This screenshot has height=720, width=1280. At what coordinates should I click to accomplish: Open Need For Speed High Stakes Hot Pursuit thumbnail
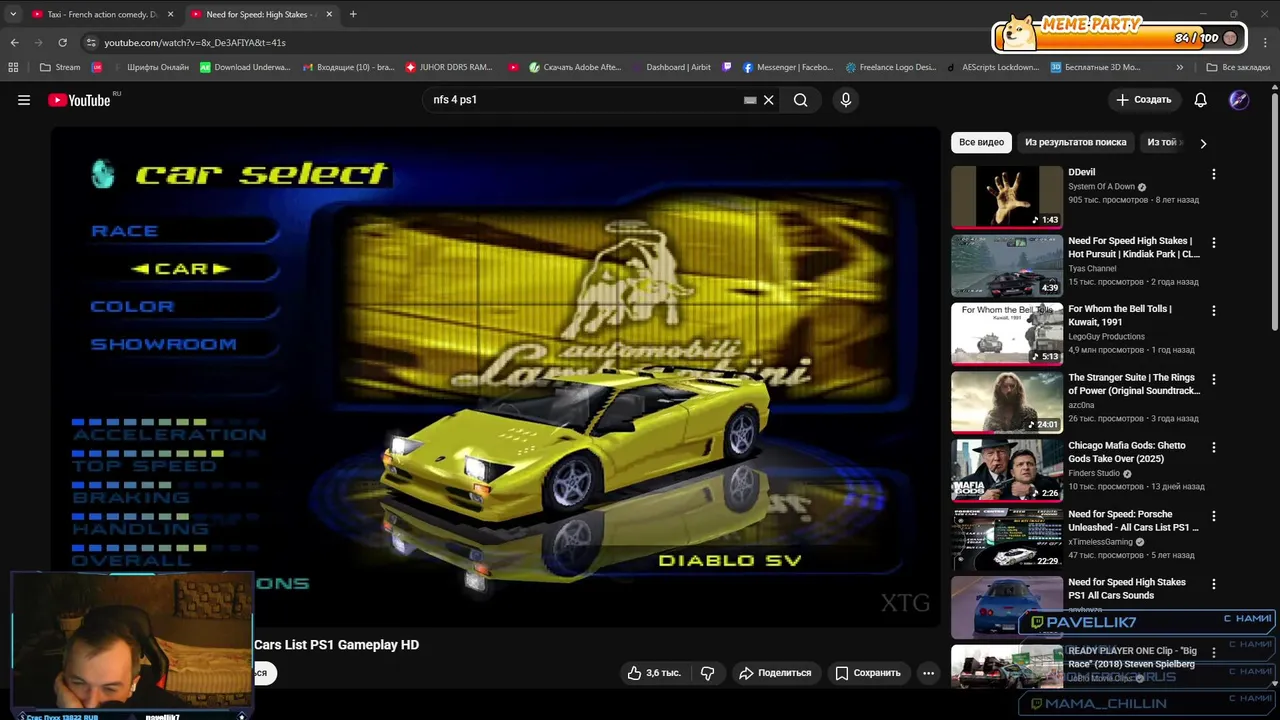[x=1007, y=265]
